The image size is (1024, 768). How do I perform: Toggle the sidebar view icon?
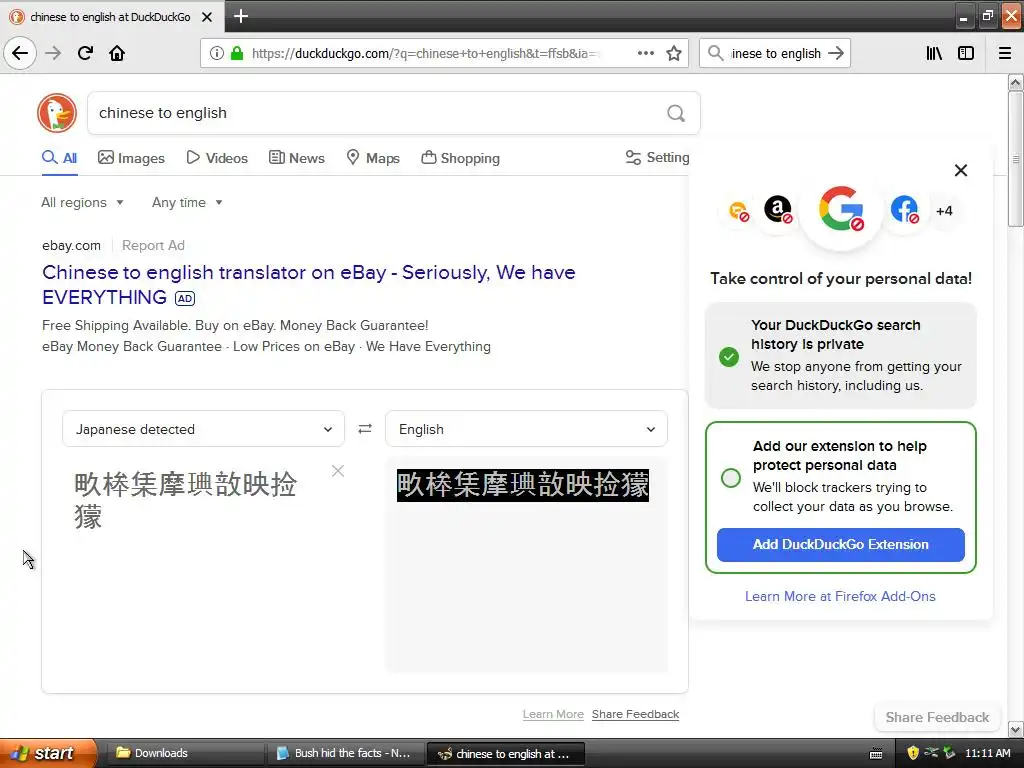pyautogui.click(x=966, y=53)
